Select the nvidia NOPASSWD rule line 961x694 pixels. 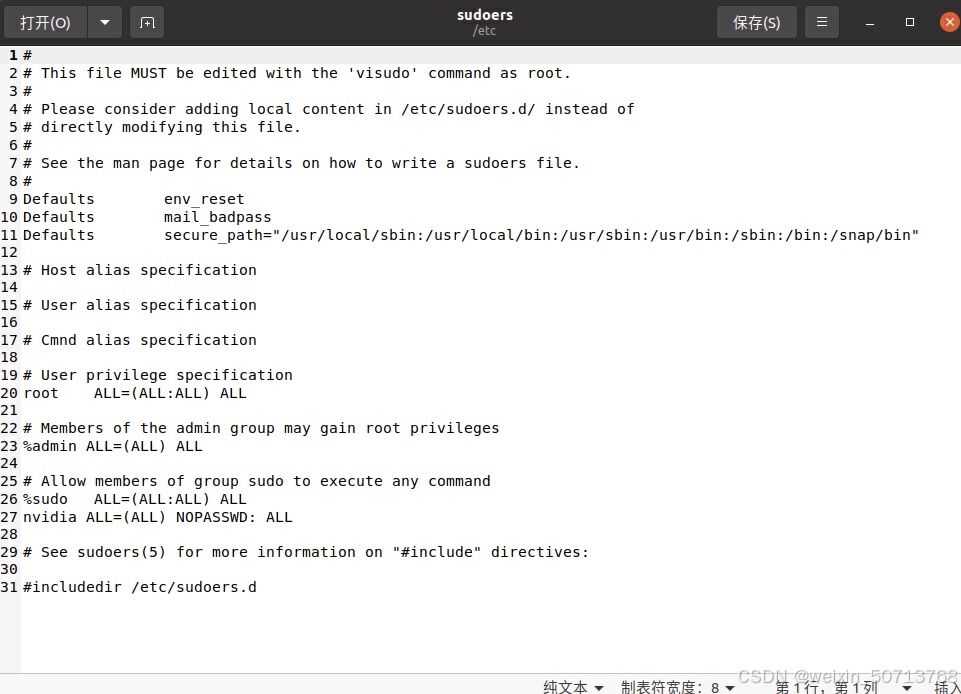[158, 517]
